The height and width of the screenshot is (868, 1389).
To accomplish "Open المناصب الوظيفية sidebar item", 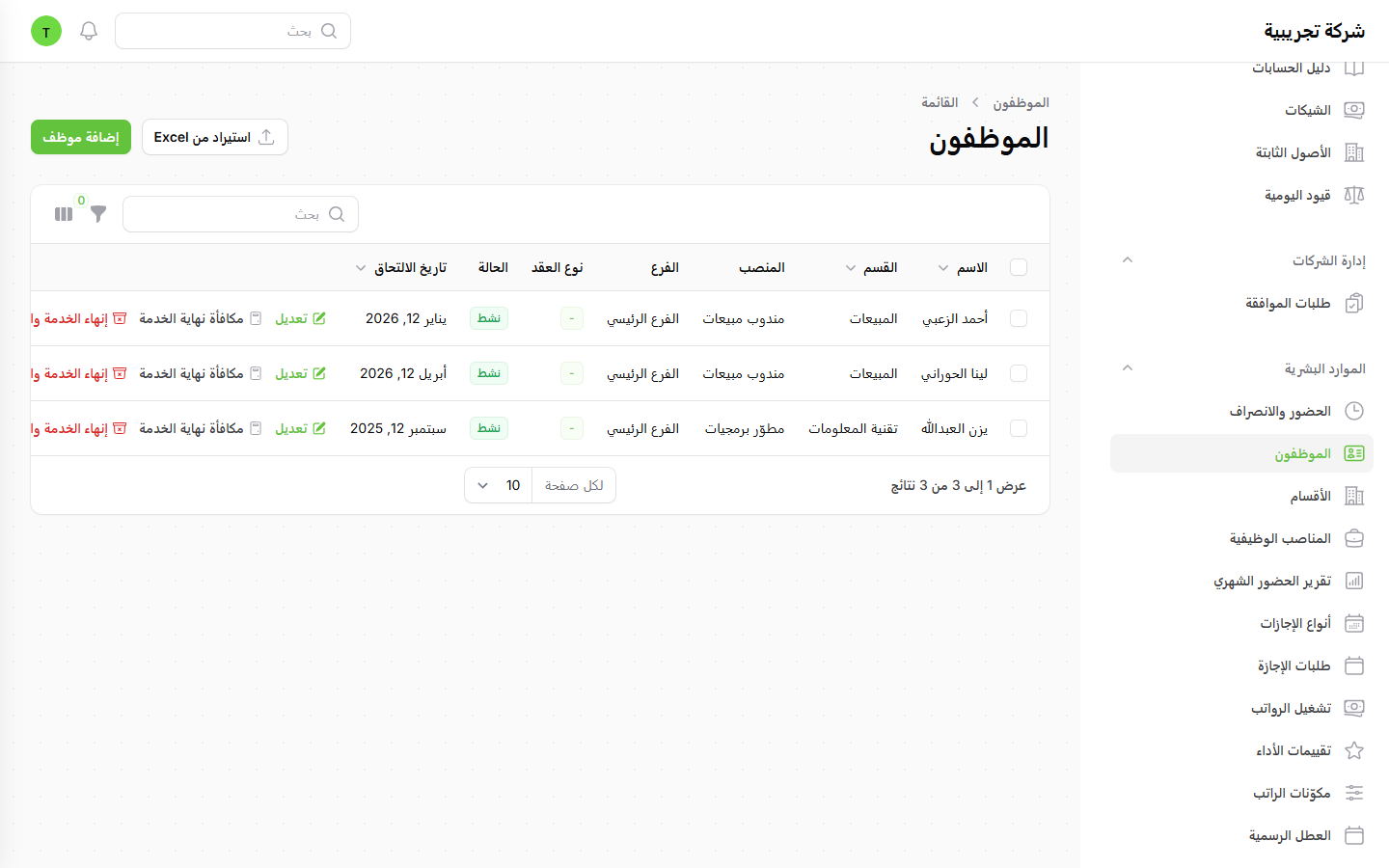I will coord(1241,538).
